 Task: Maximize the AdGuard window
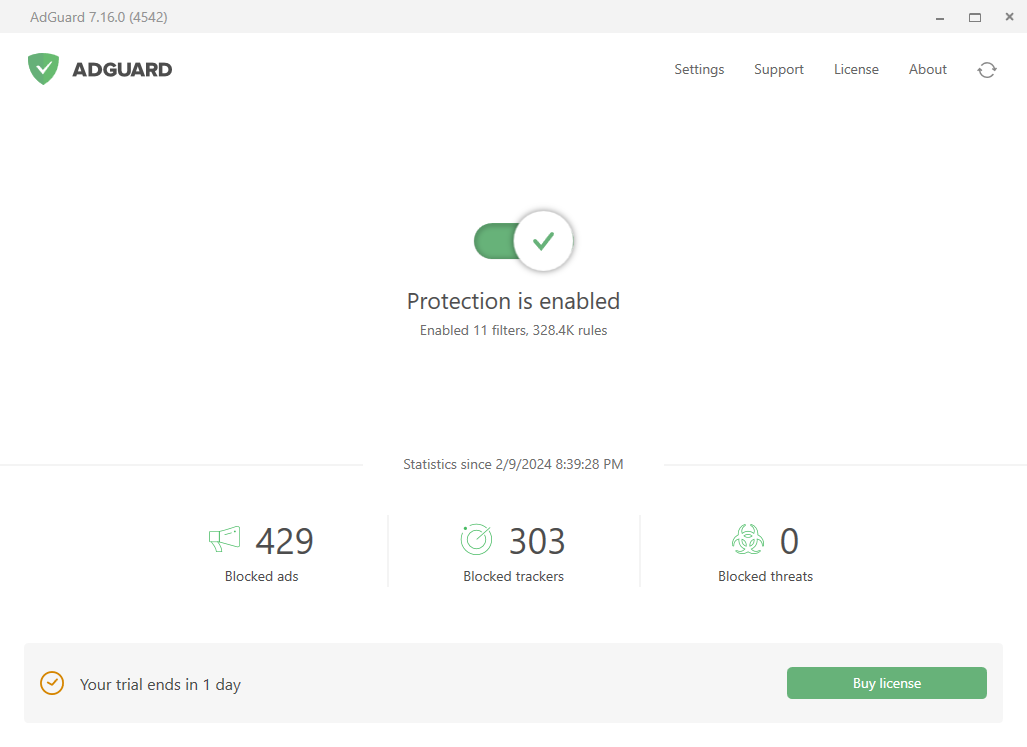coord(975,18)
